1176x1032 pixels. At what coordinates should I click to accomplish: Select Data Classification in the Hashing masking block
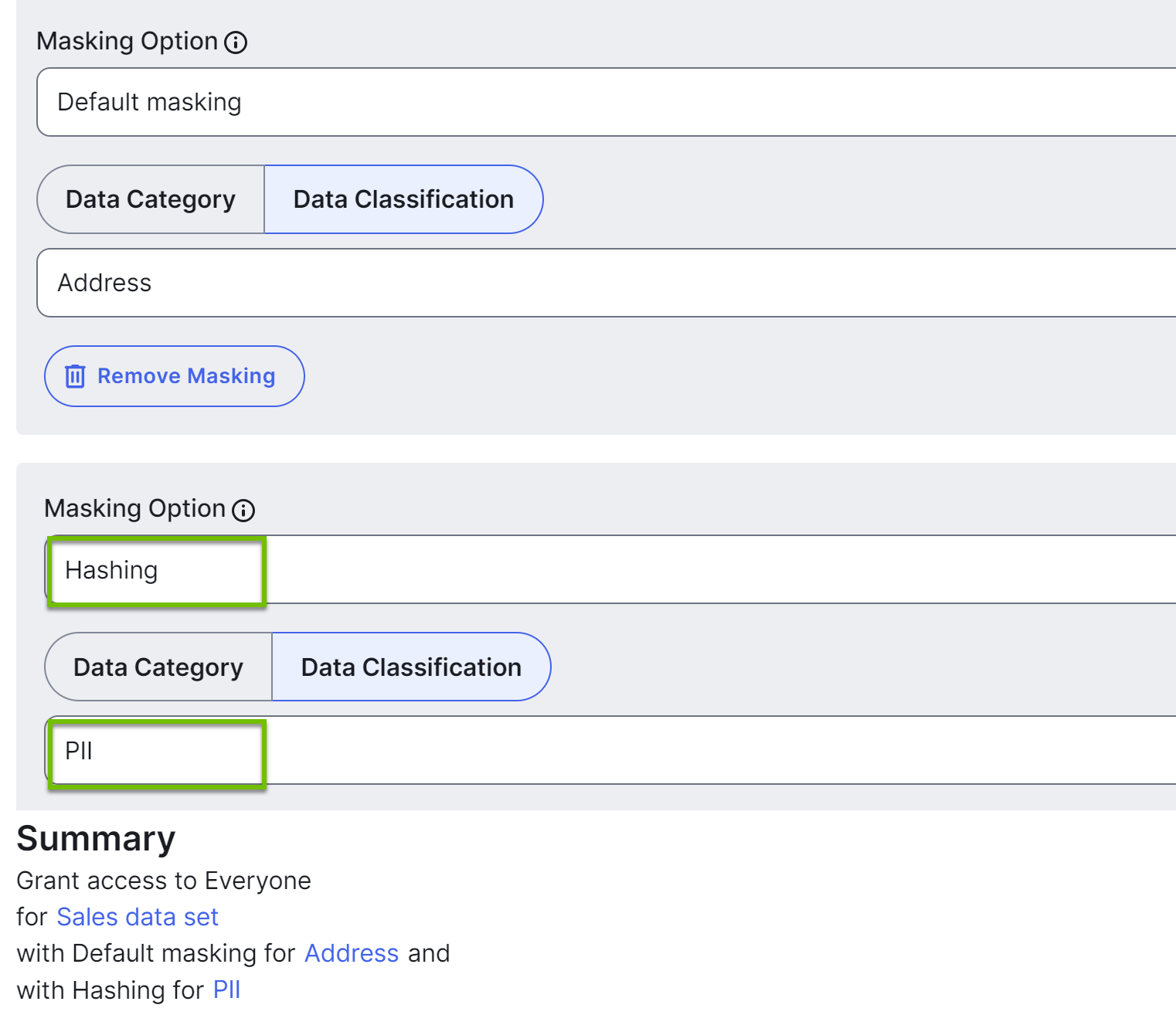(x=411, y=667)
